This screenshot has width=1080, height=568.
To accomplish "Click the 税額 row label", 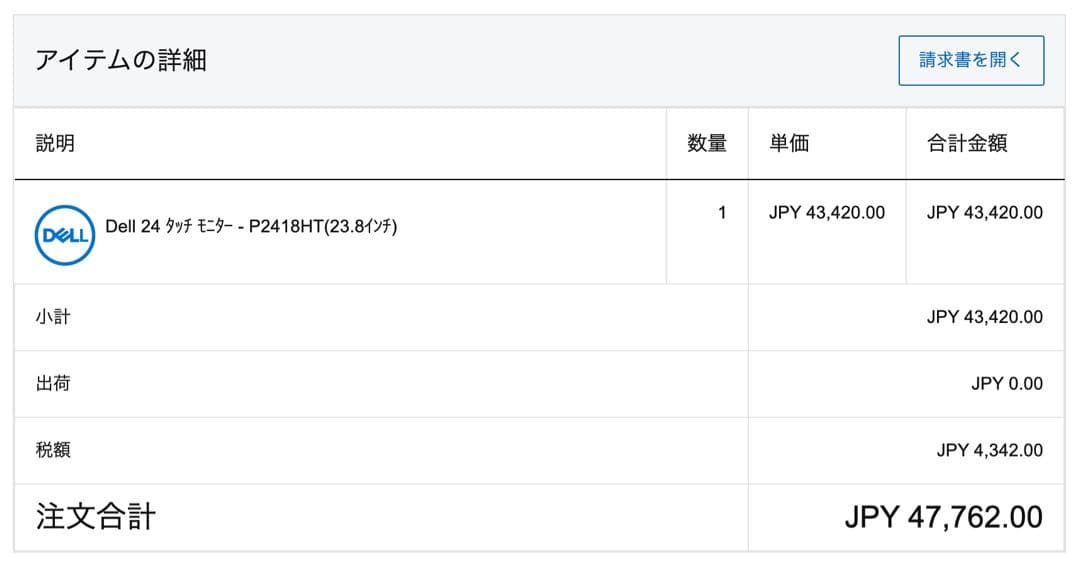I will 53,450.
